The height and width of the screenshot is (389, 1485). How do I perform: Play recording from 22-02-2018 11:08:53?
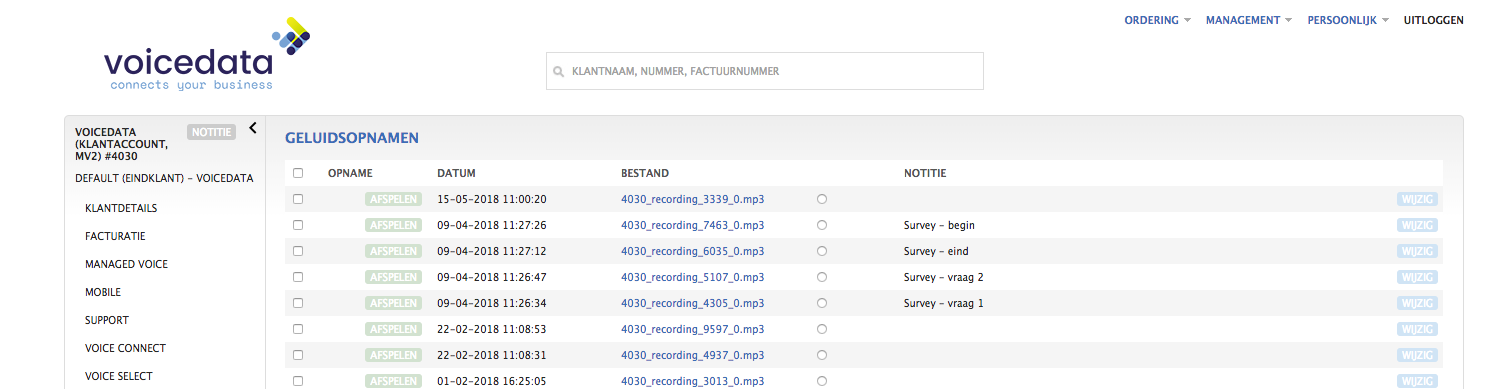tap(393, 329)
